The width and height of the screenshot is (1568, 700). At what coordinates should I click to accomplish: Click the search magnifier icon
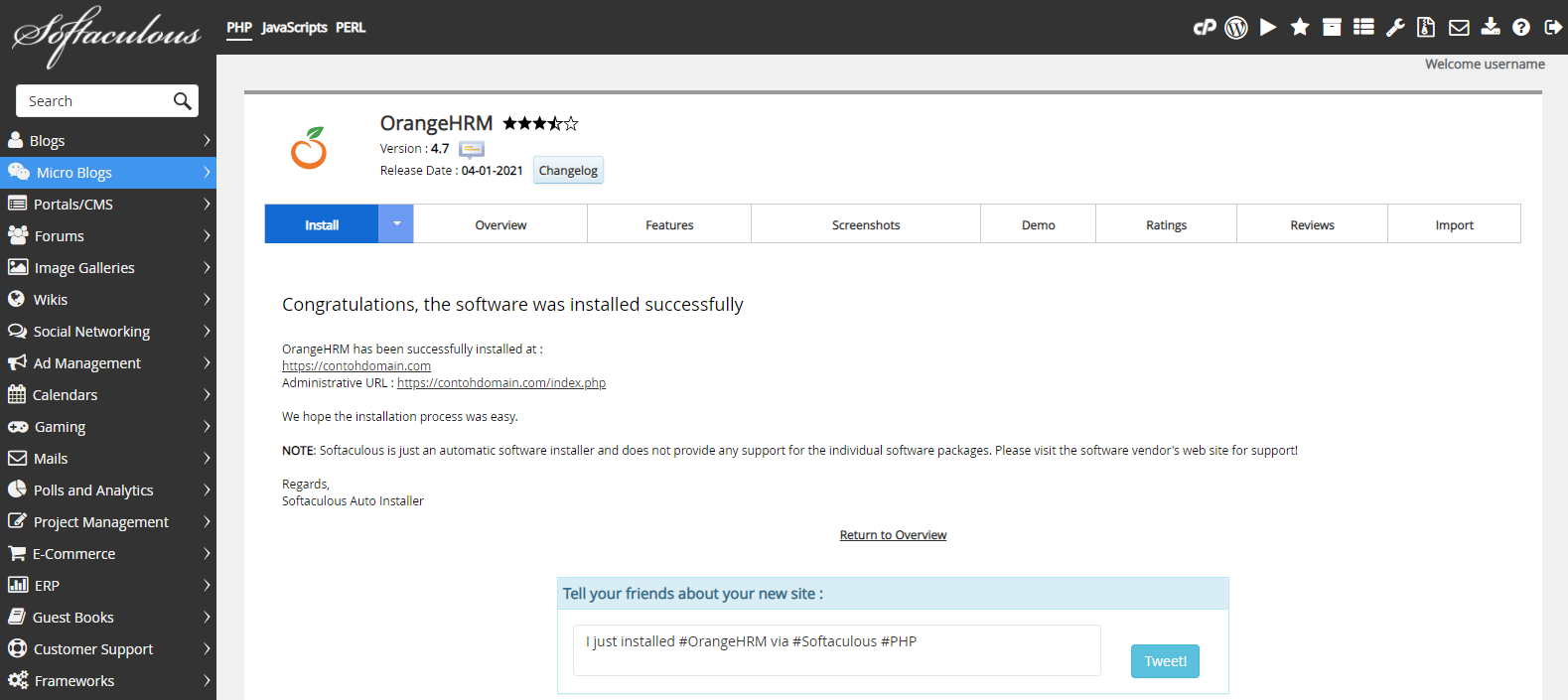pyautogui.click(x=182, y=101)
